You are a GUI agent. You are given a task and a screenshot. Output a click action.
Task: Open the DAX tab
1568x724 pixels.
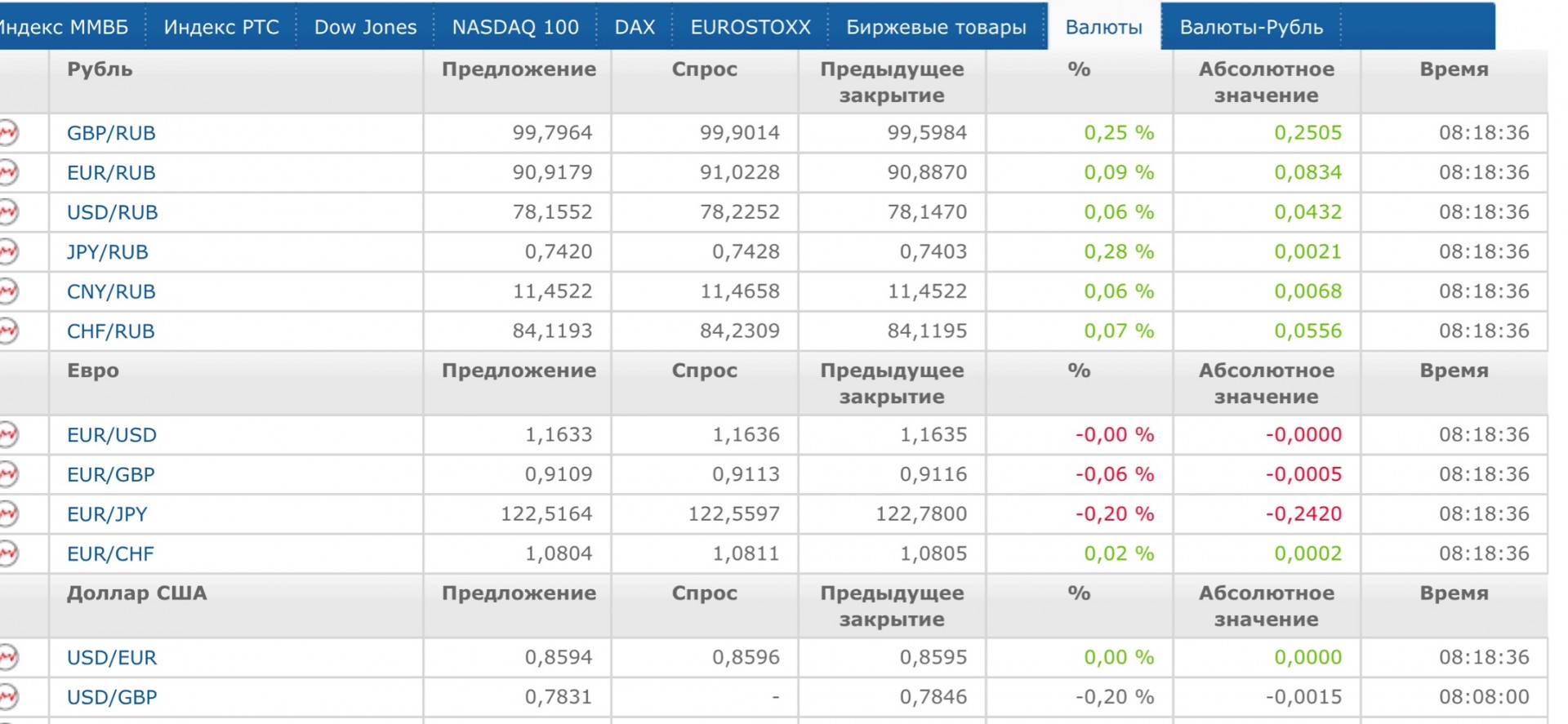coord(635,27)
